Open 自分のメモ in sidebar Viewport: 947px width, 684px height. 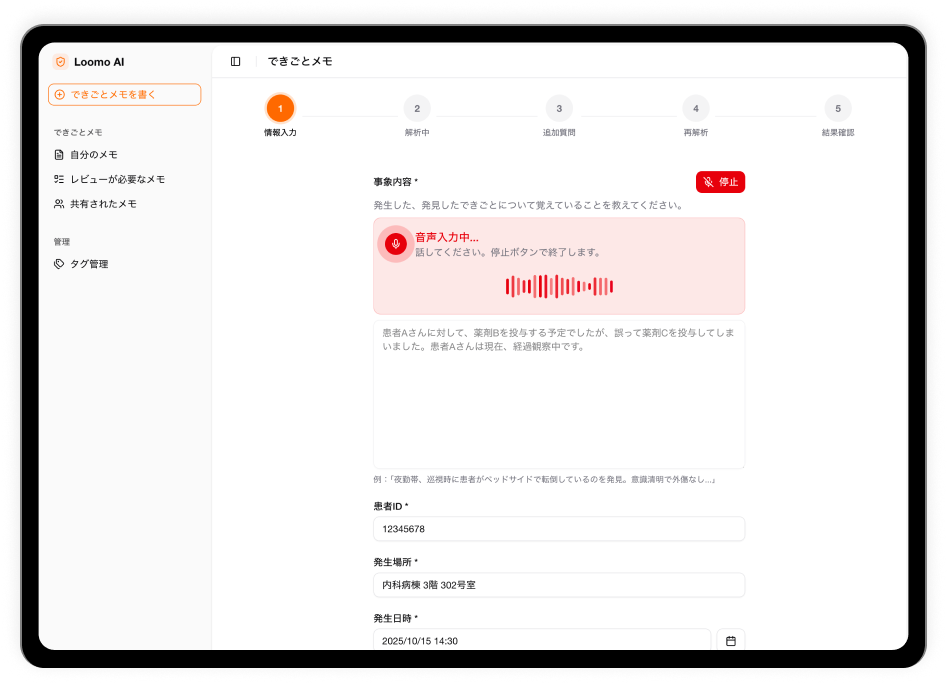pyautogui.click(x=94, y=155)
